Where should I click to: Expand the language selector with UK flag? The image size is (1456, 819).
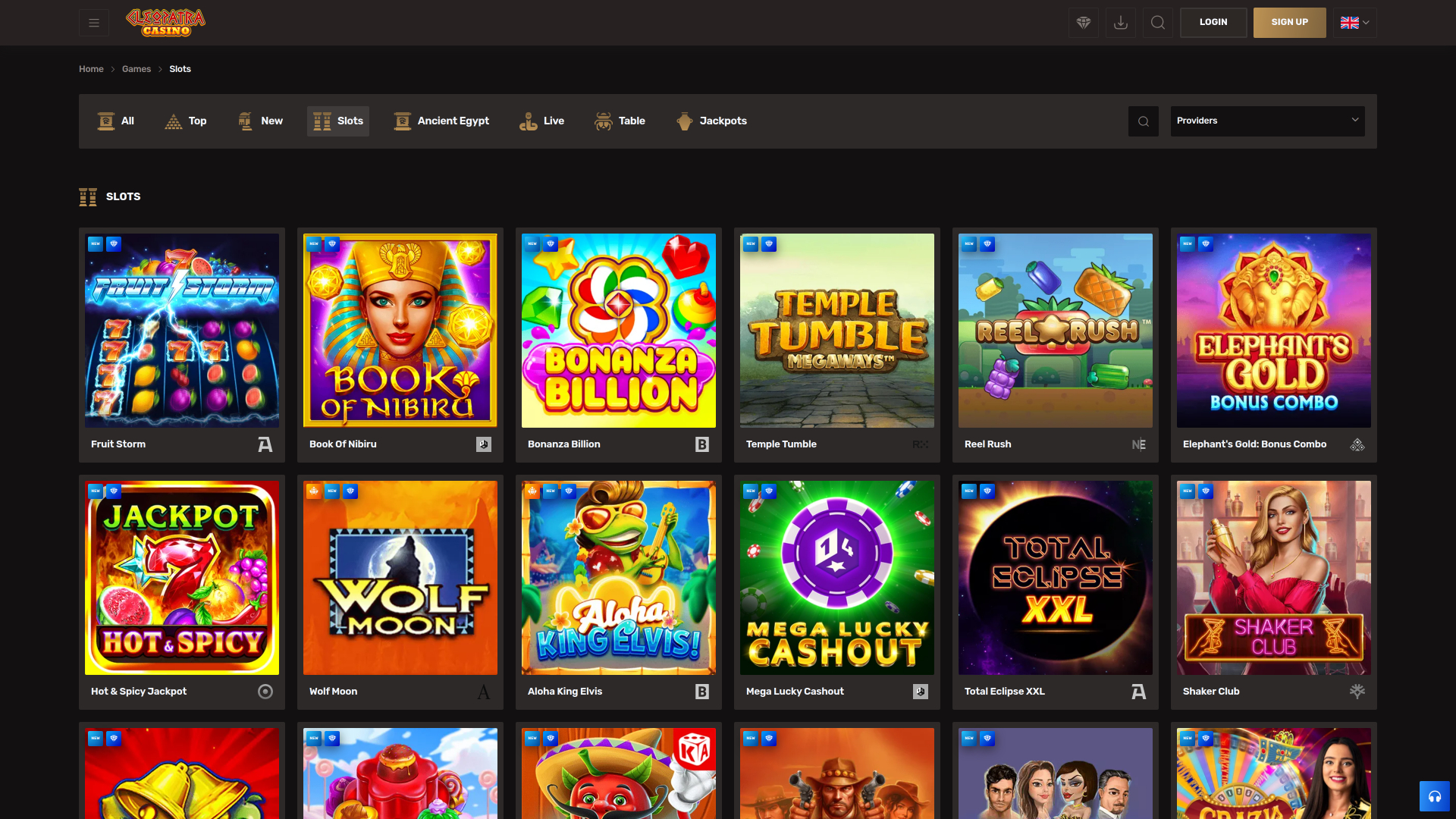1354,22
